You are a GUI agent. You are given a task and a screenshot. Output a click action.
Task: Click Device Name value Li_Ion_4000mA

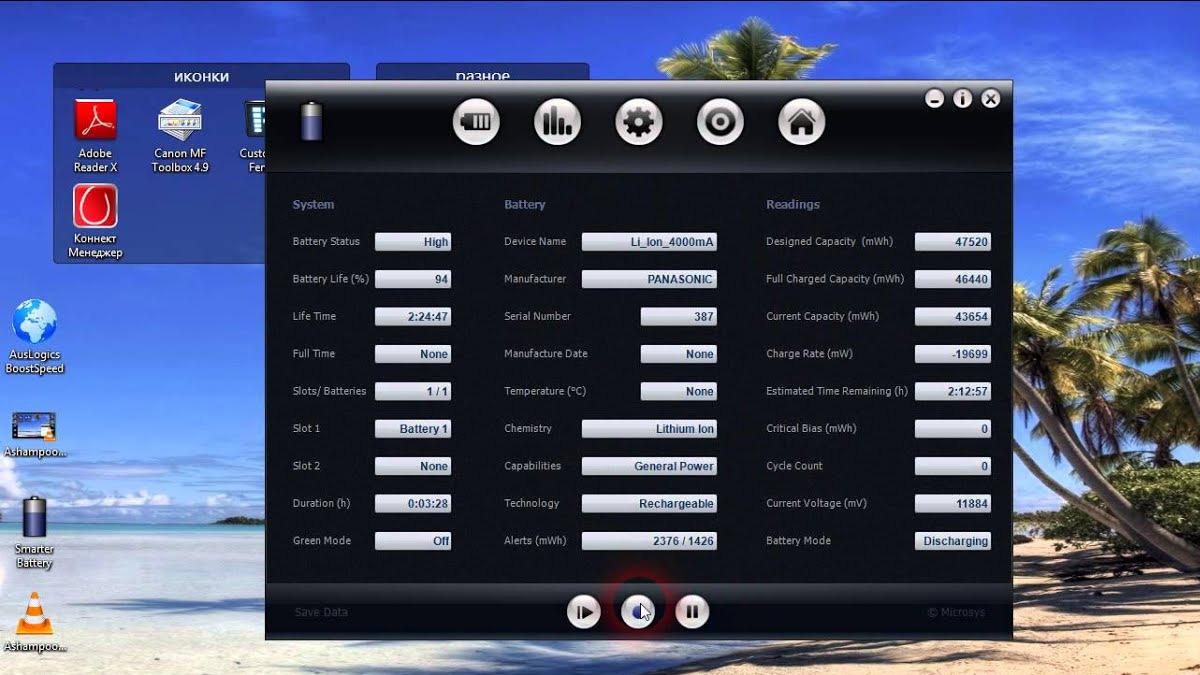tap(649, 242)
